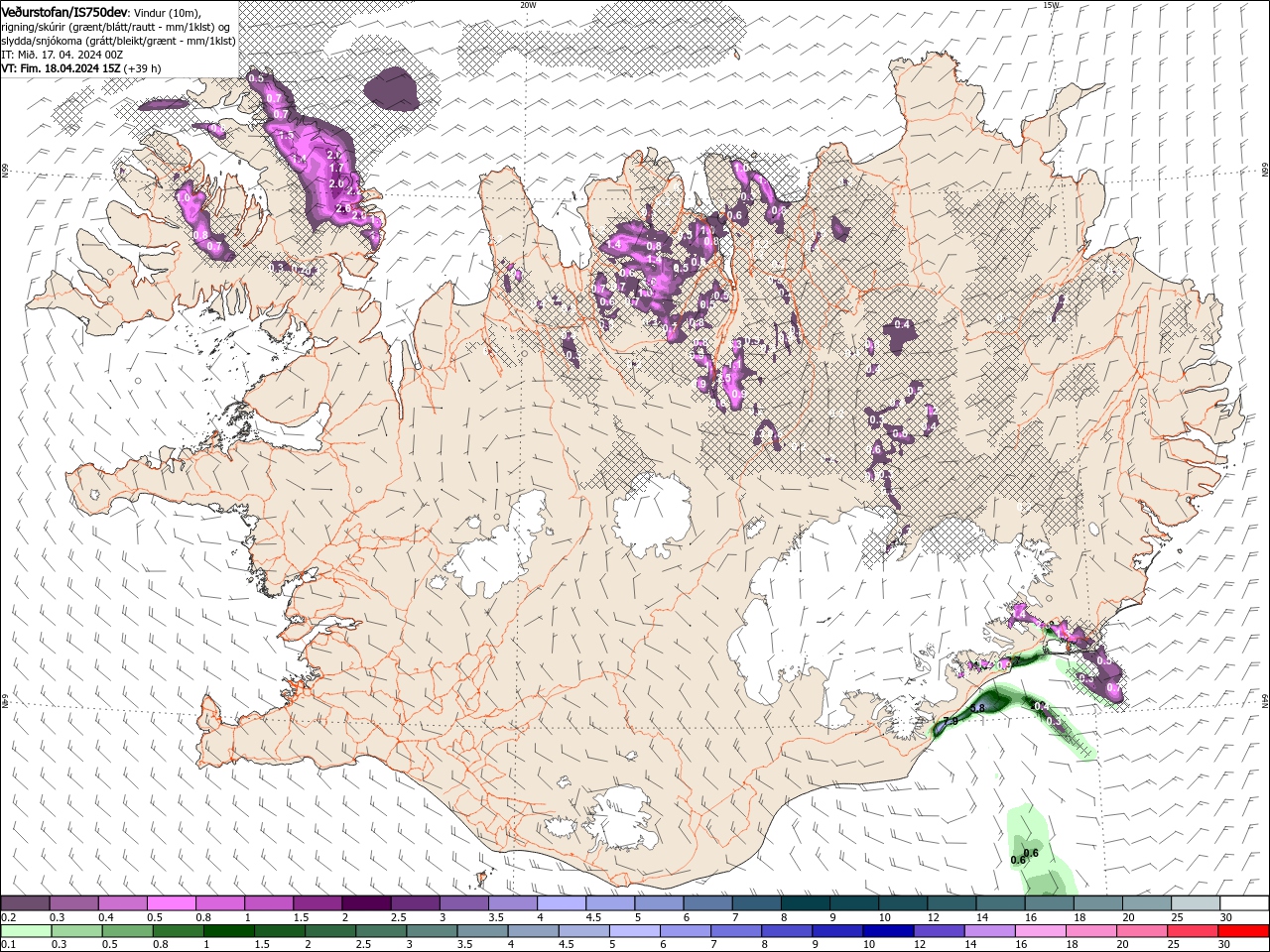
Task: Select the rain legend swatch from 7 to 8
Action: (x=736, y=931)
